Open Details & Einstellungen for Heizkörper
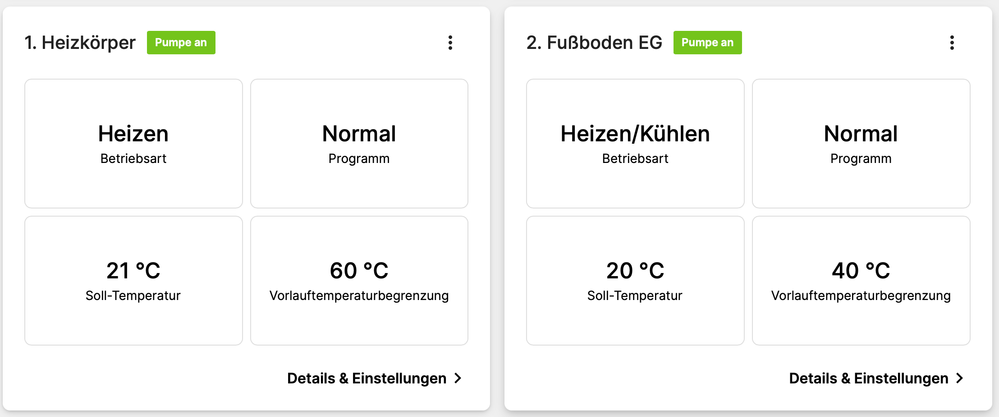Image resolution: width=999 pixels, height=417 pixels. (x=366, y=378)
